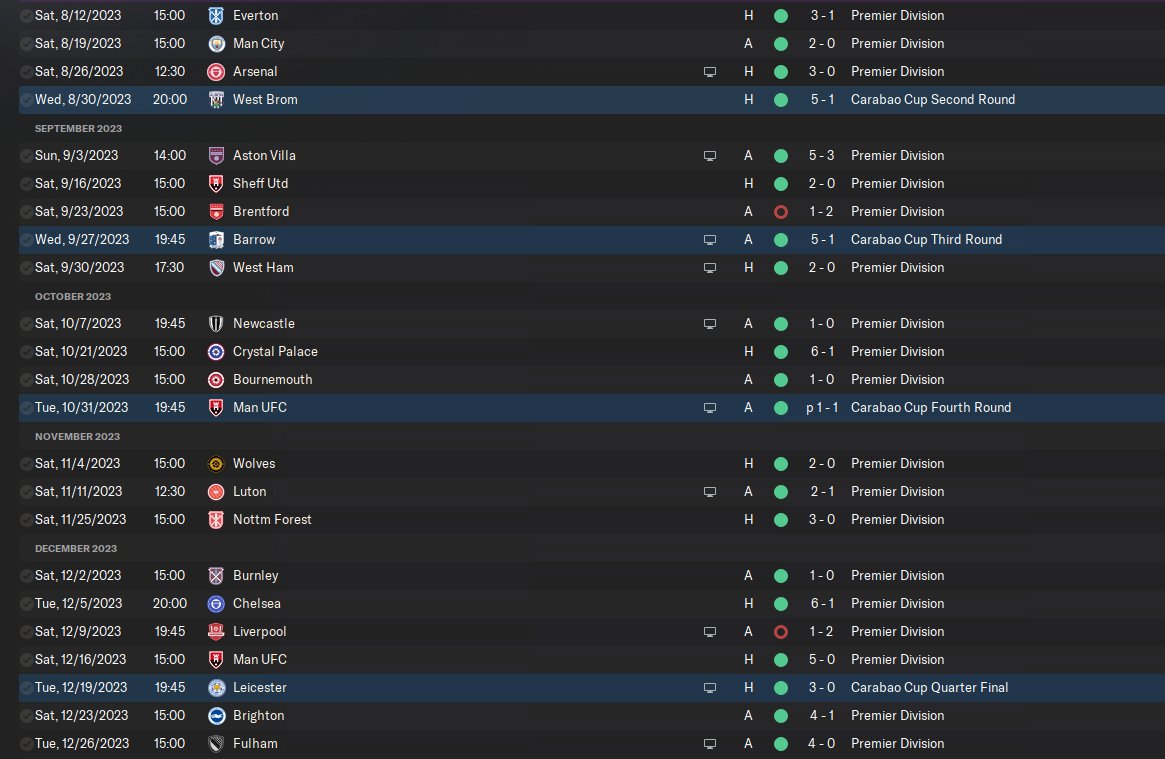Click the Arsenal club crest

(216, 72)
